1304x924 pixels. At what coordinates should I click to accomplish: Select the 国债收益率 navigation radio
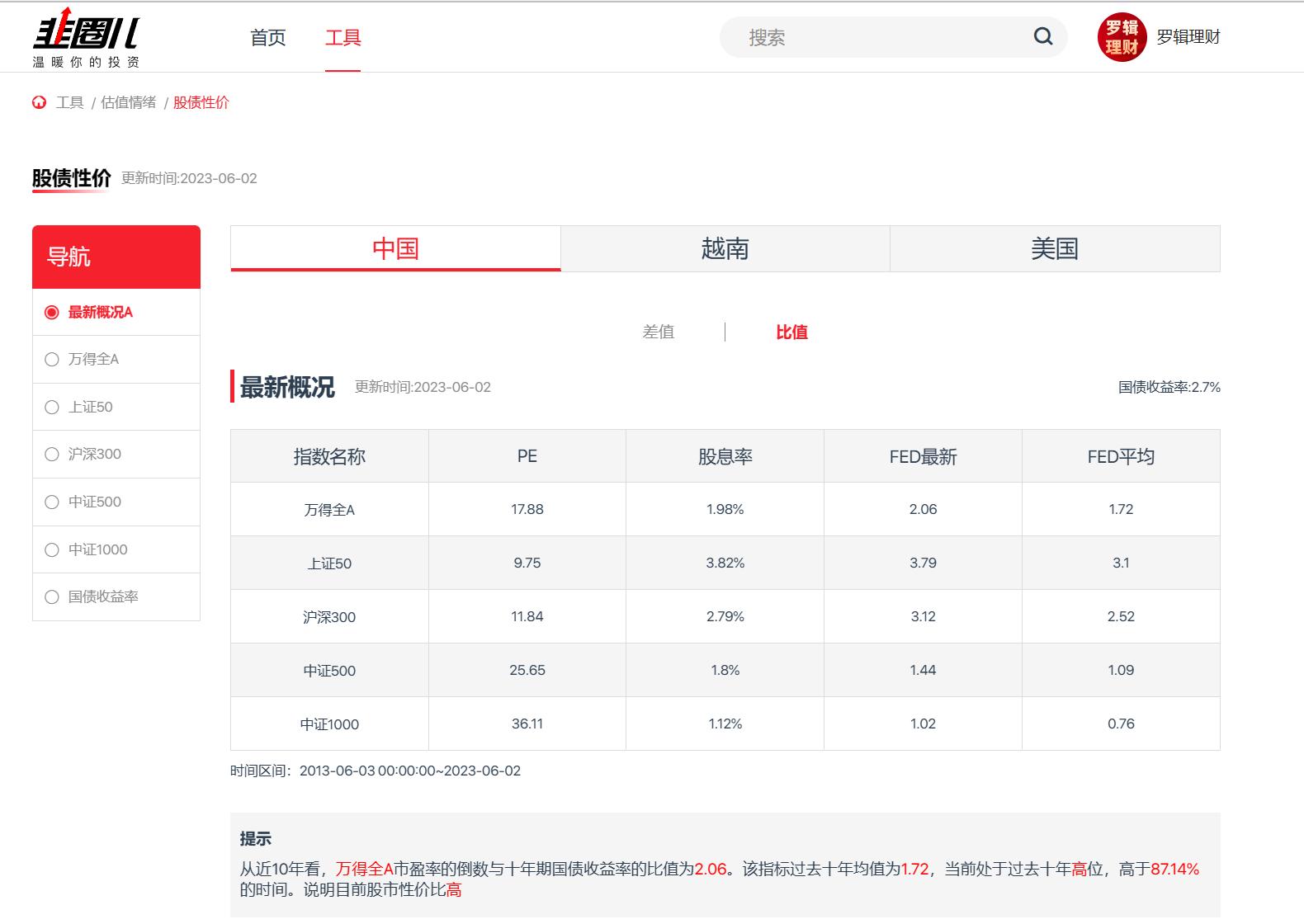coord(52,596)
